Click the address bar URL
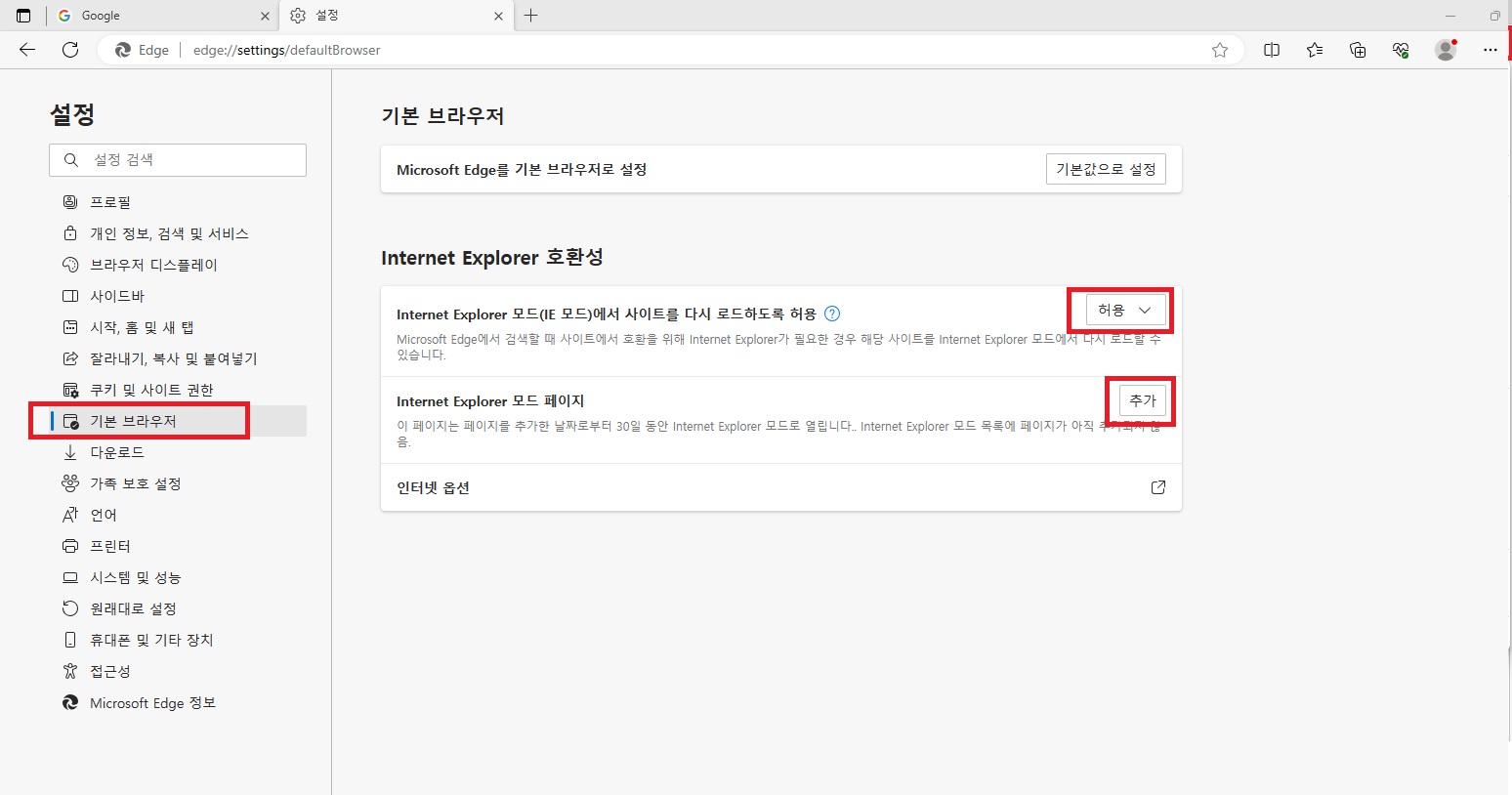The height and width of the screenshot is (795, 1512). 287,50
